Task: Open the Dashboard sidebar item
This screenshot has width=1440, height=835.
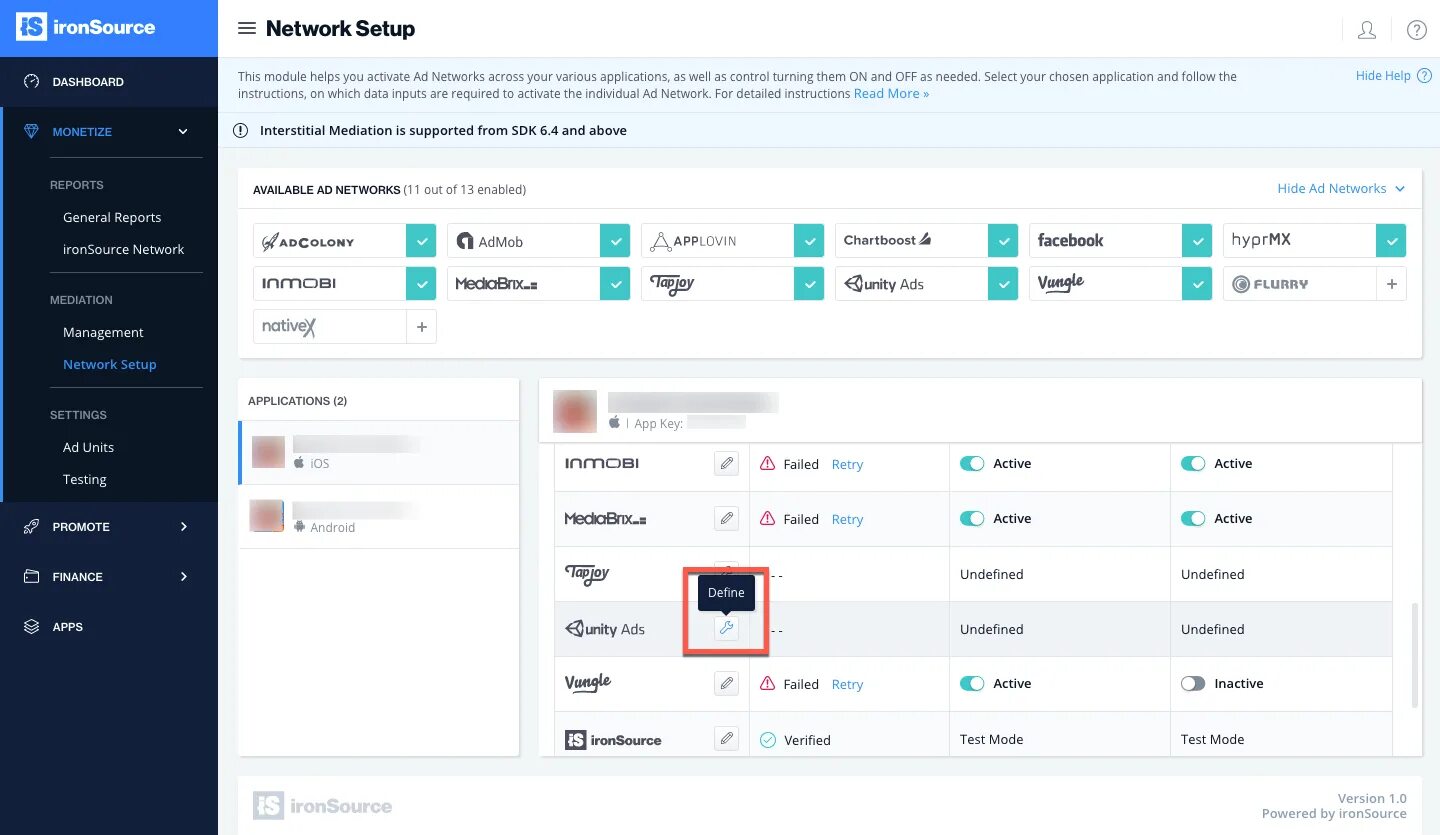Action: [x=88, y=82]
